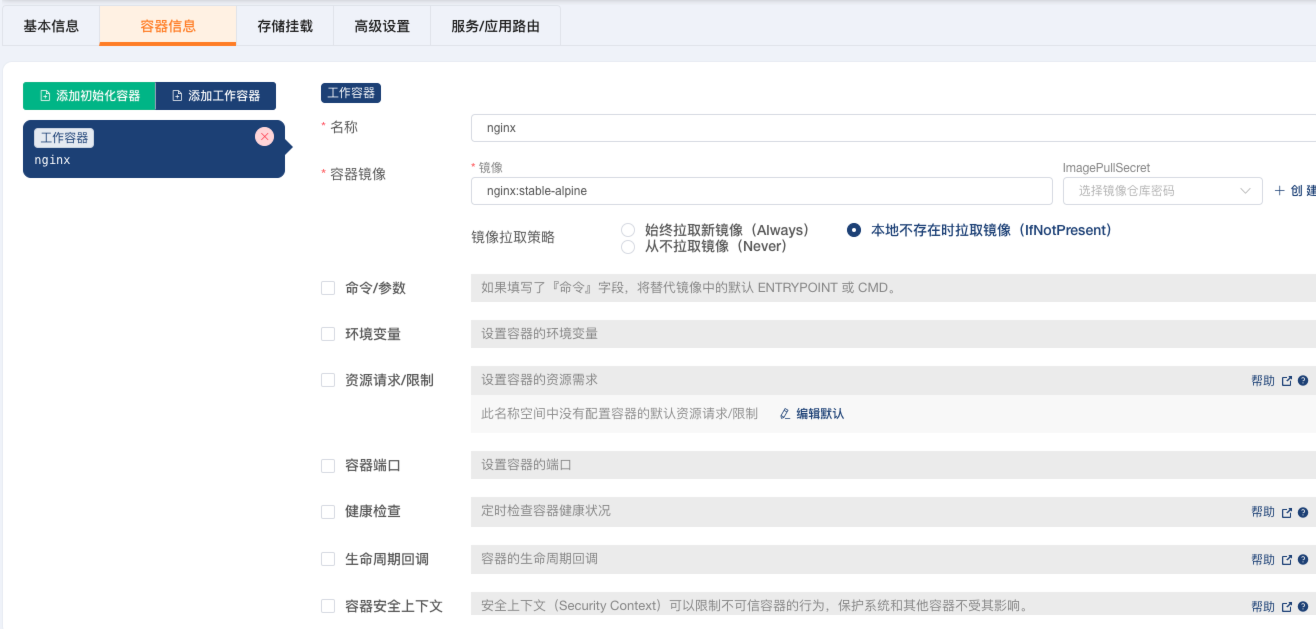Enable the 健康检查 checkbox
Screen dimensions: 1316x629
(x=328, y=511)
